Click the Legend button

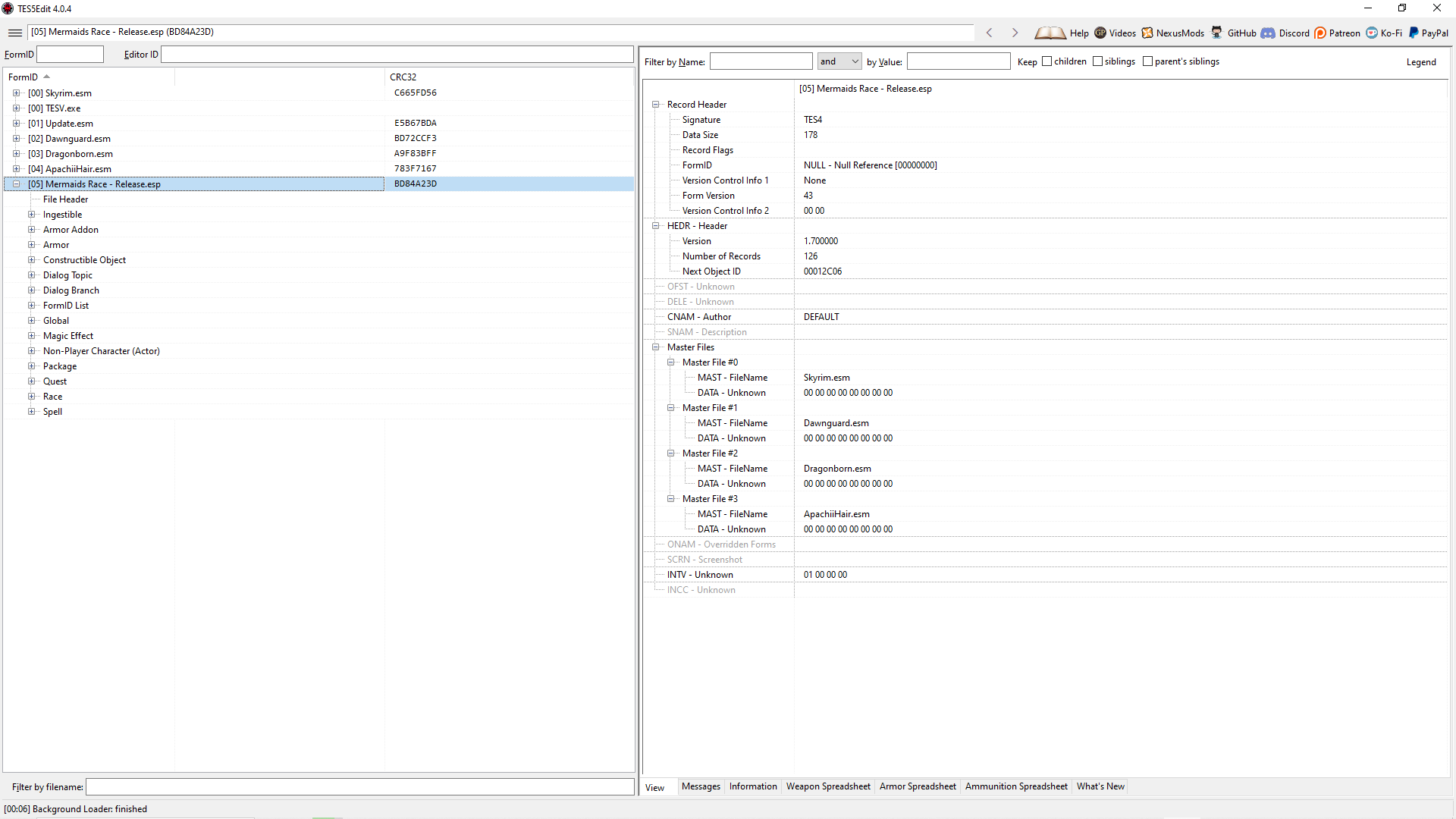[1421, 62]
